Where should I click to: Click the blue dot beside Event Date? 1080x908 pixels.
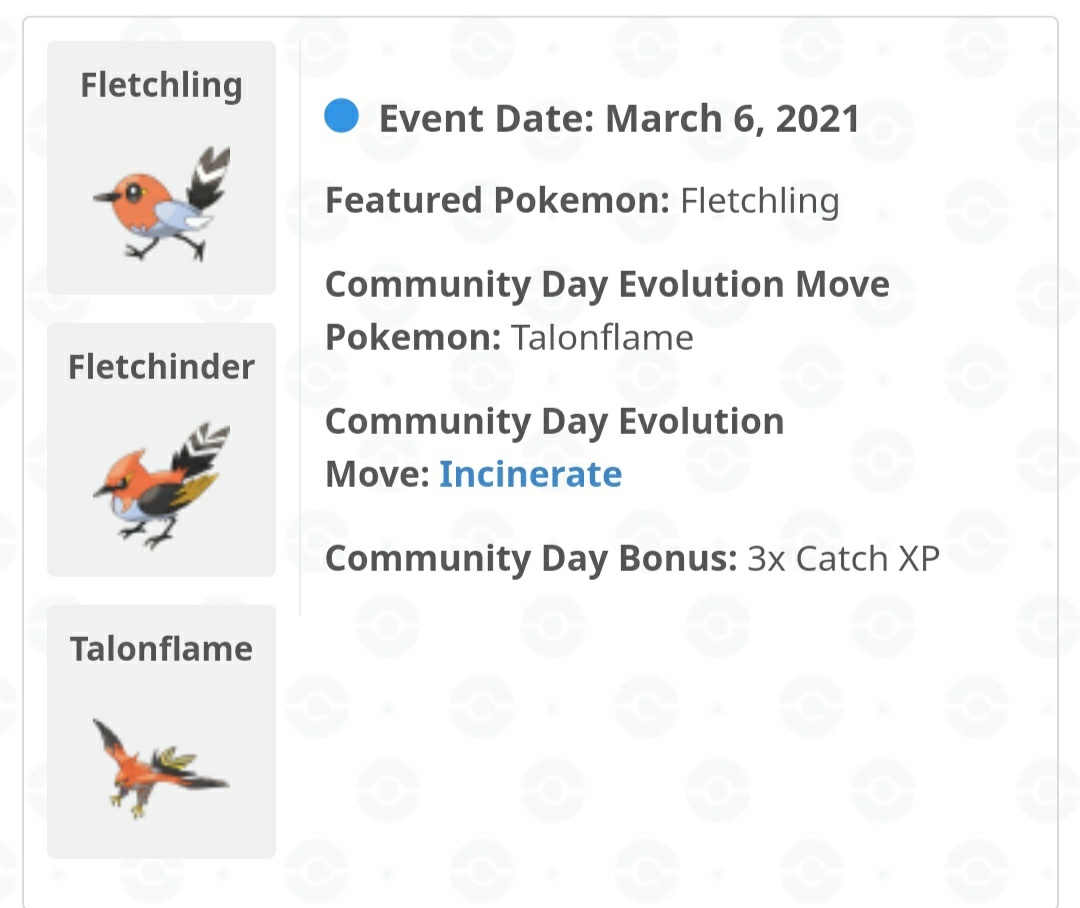pyautogui.click(x=342, y=117)
